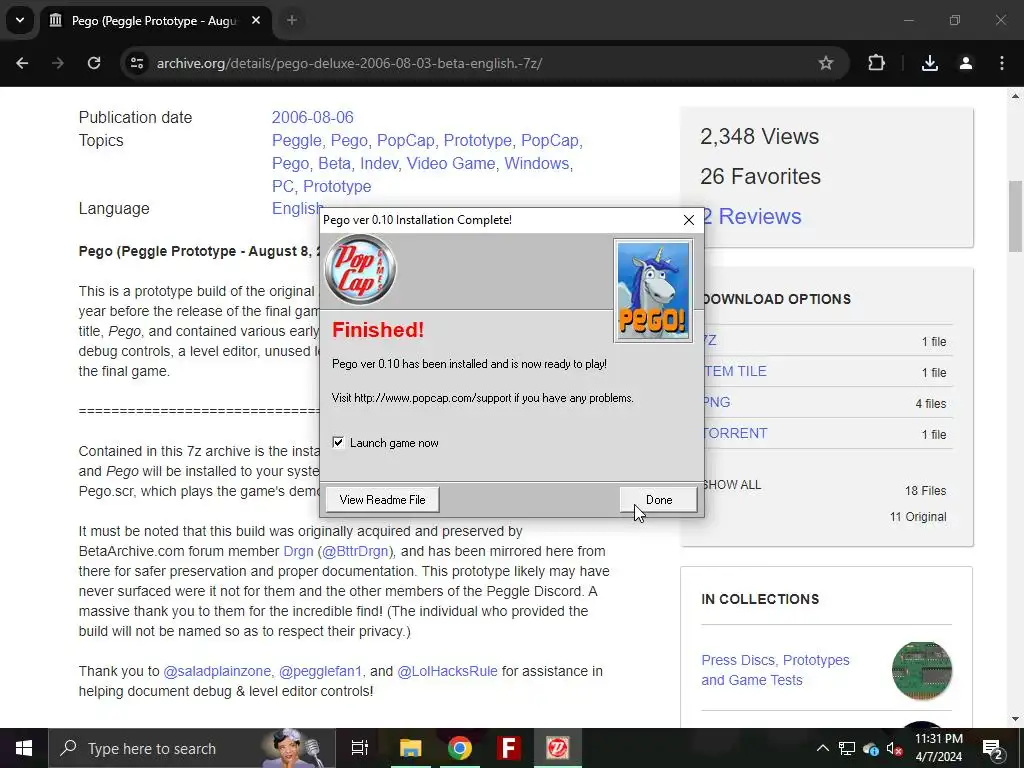The image size is (1024, 768).
Task: Open Task View on taskbar
Action: pyautogui.click(x=360, y=748)
